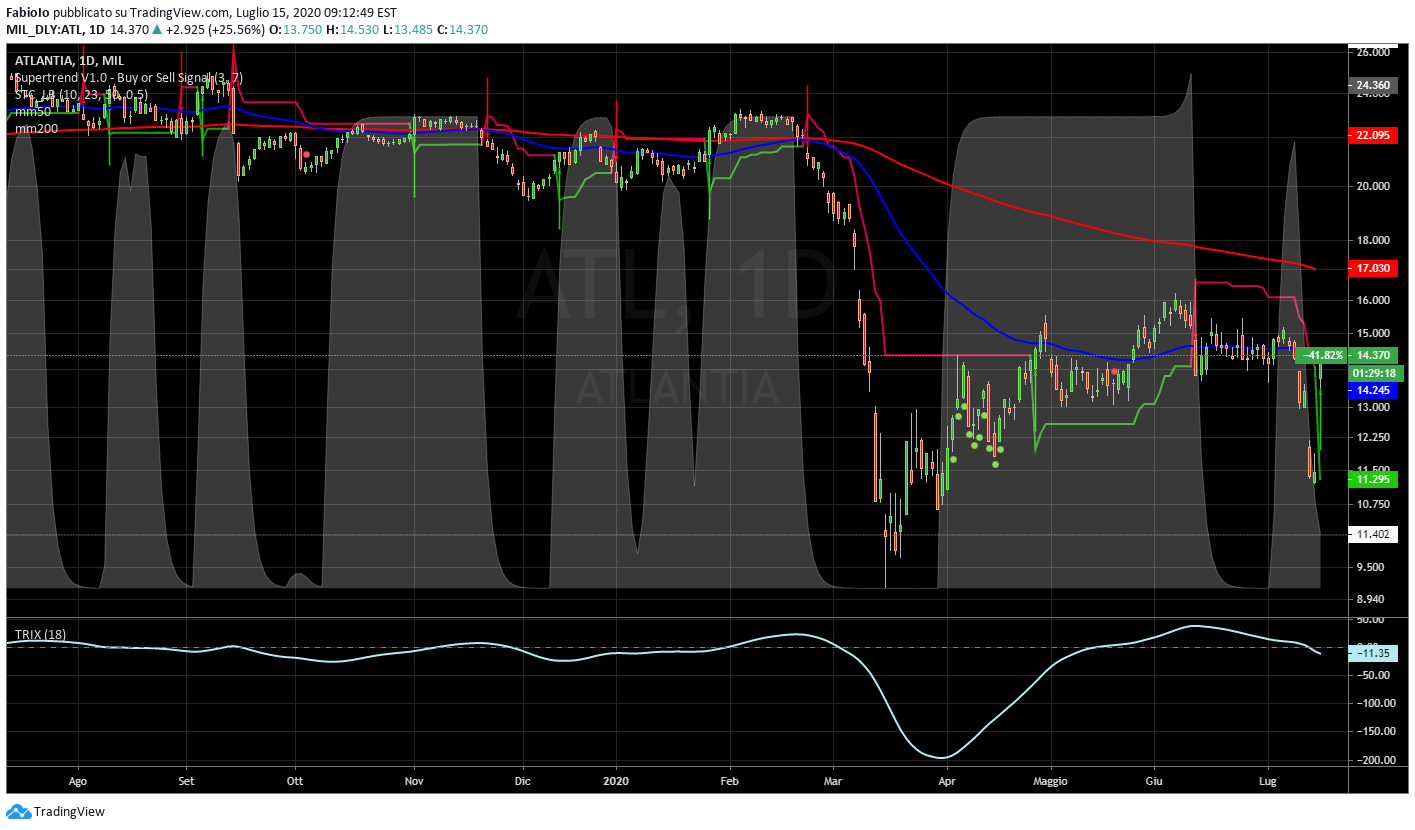The image size is (1415, 830).
Task: Click the Ago month on time axis
Action: [x=80, y=781]
